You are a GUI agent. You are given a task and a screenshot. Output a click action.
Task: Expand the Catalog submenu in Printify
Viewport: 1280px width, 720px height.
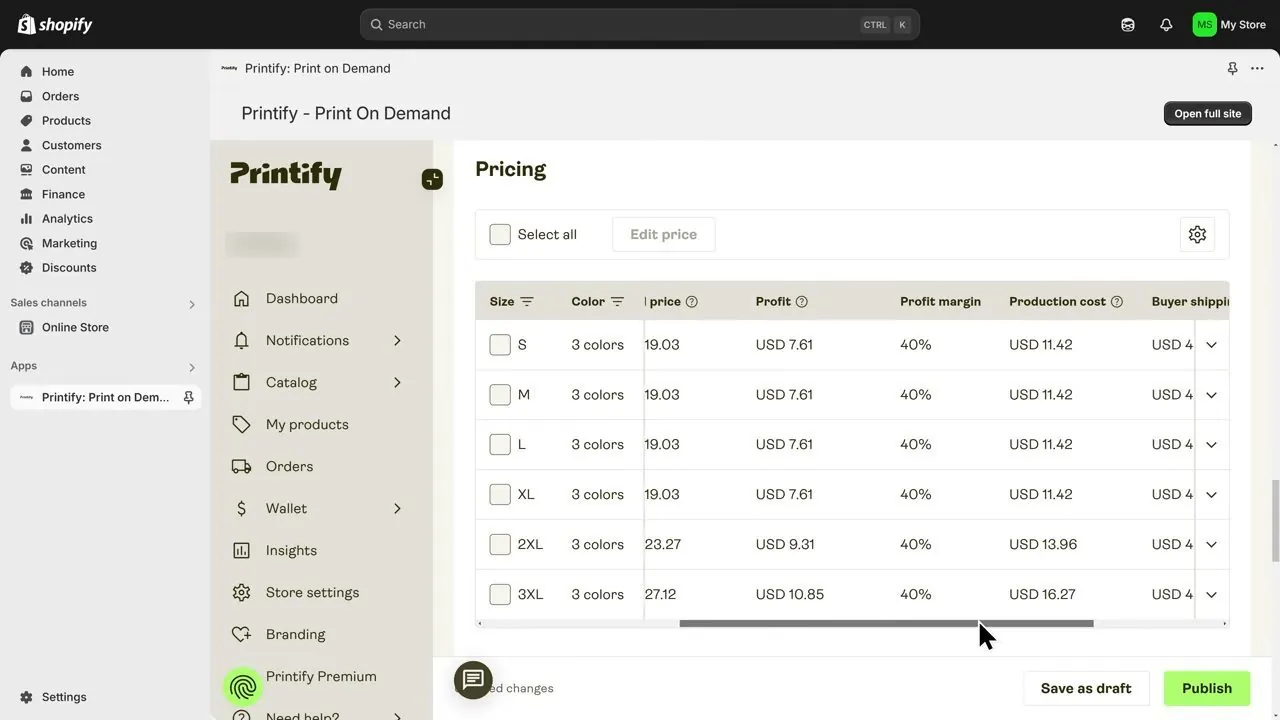coord(397,382)
